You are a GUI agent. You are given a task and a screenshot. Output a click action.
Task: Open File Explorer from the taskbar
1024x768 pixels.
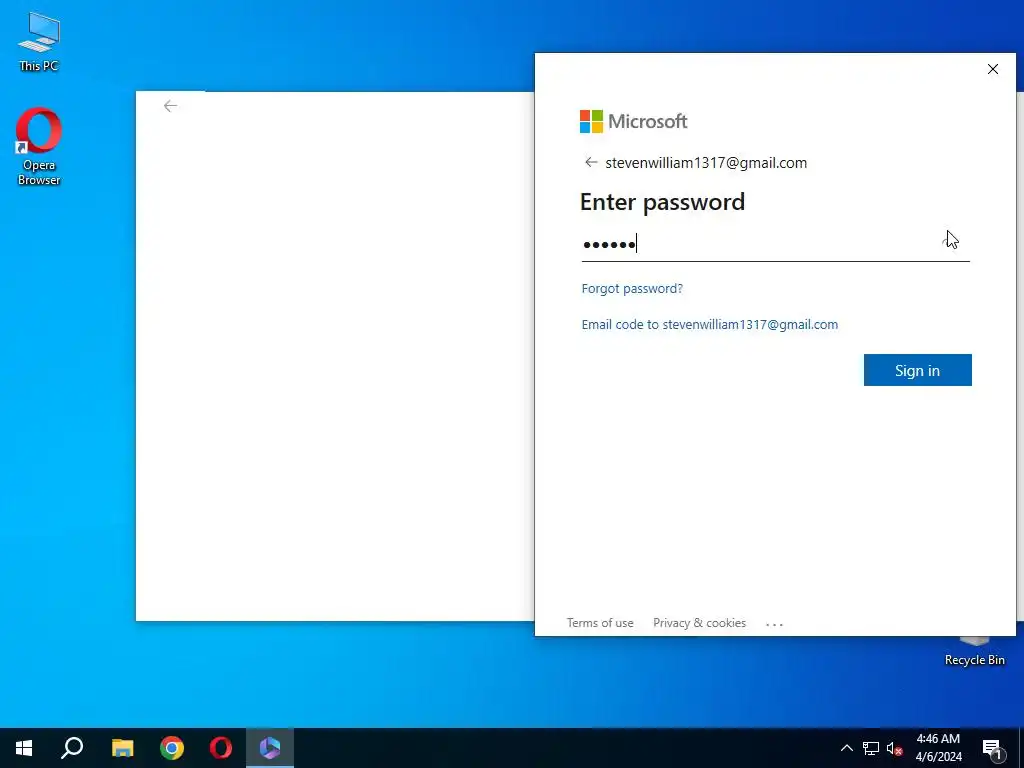tap(122, 748)
